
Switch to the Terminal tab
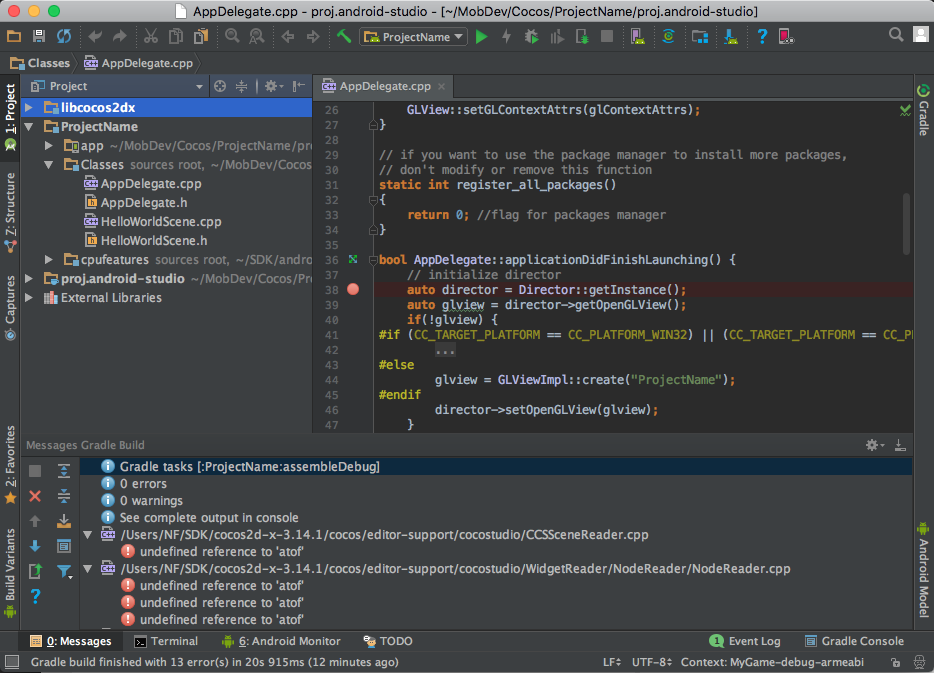[166, 641]
